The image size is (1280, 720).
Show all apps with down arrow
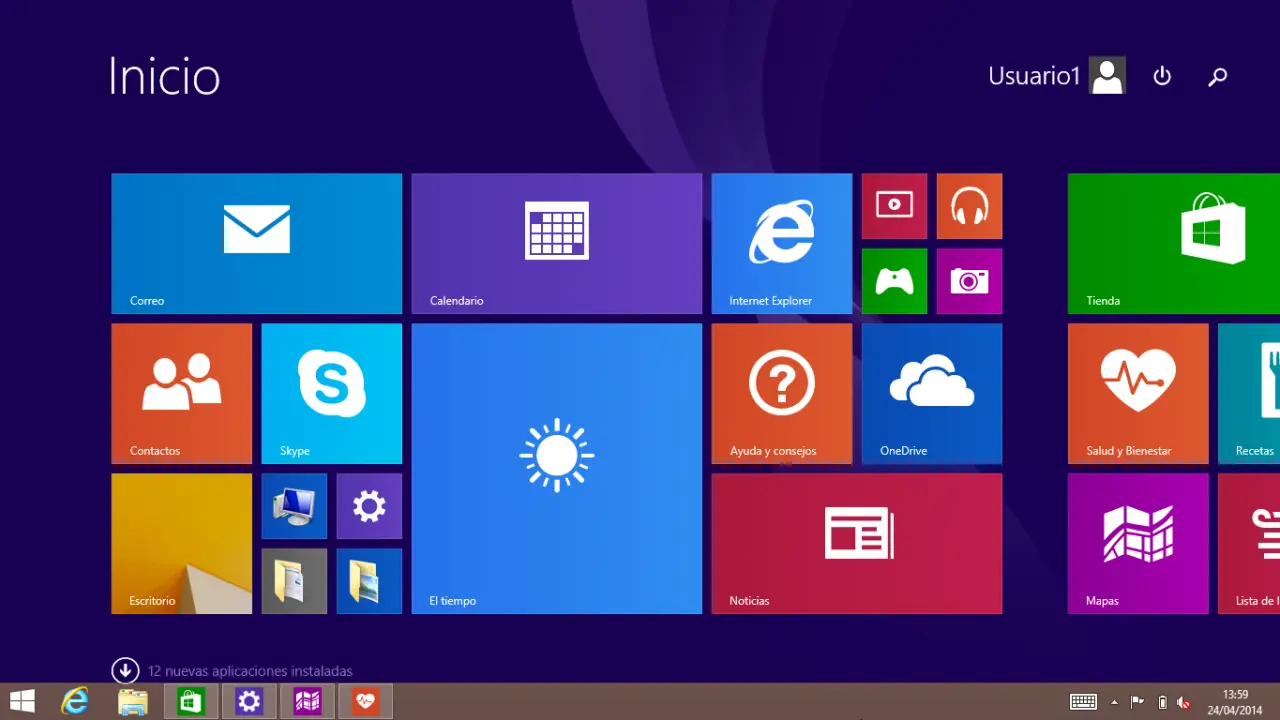pyautogui.click(x=125, y=670)
